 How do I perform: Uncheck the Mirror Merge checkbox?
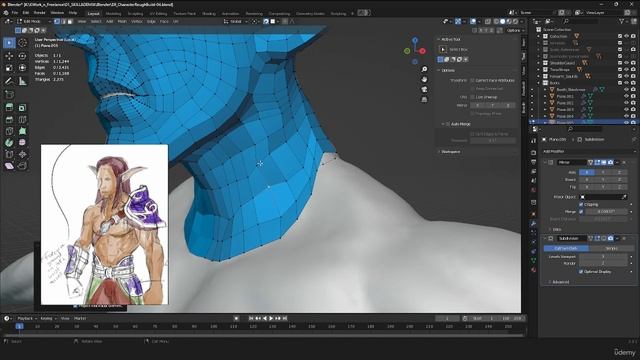(581, 211)
